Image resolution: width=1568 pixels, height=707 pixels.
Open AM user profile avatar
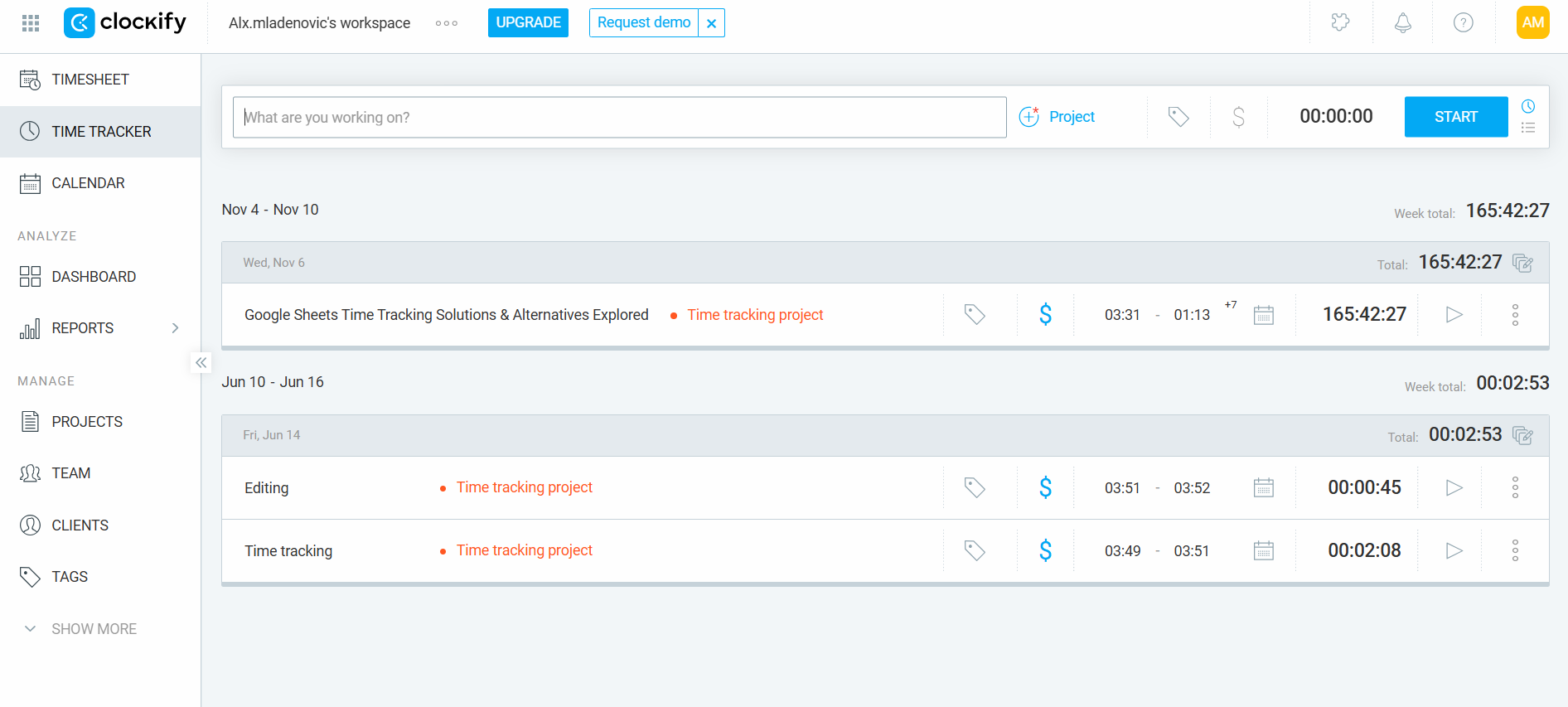click(x=1532, y=22)
